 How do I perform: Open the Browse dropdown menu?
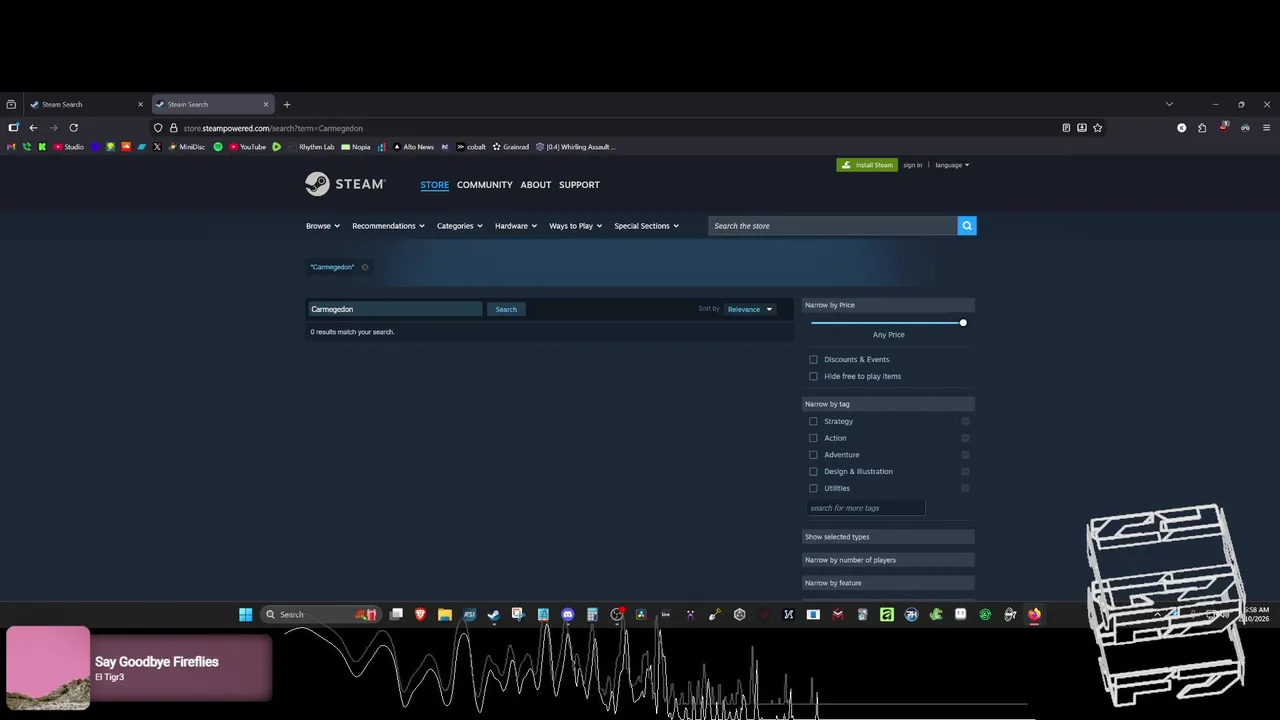coord(323,226)
